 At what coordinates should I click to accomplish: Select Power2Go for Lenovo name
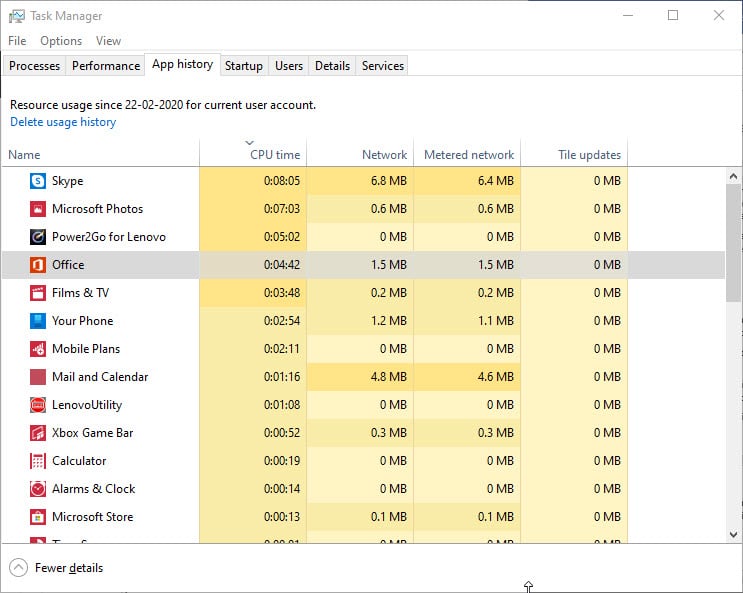(109, 237)
